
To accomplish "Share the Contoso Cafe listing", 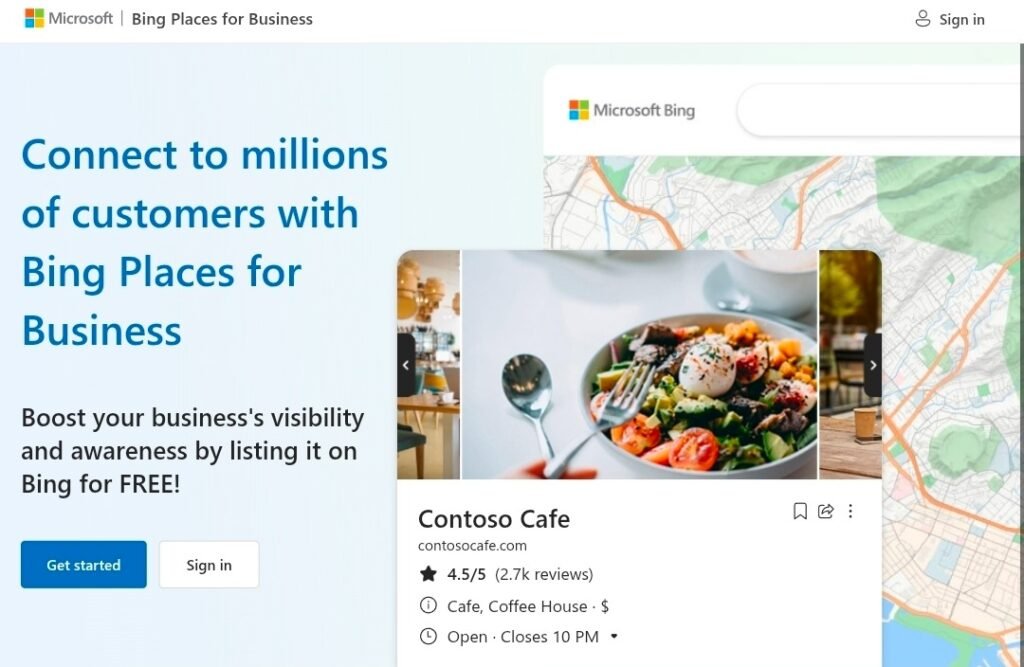I will click(x=826, y=511).
